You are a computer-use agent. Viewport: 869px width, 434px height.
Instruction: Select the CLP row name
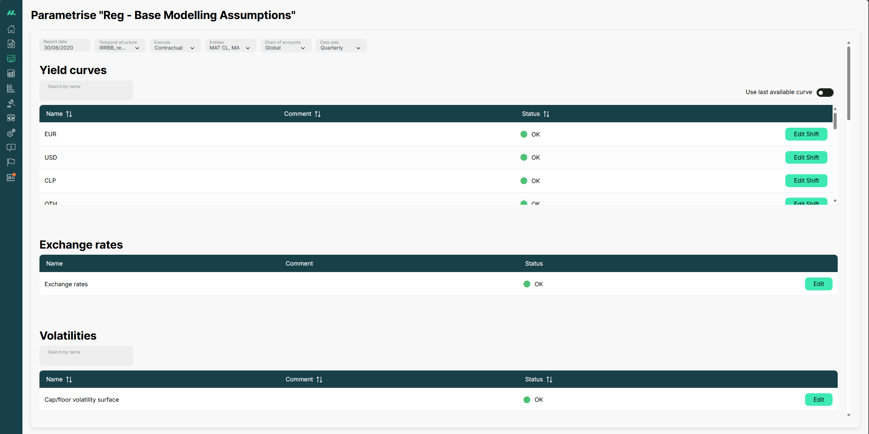coord(50,181)
